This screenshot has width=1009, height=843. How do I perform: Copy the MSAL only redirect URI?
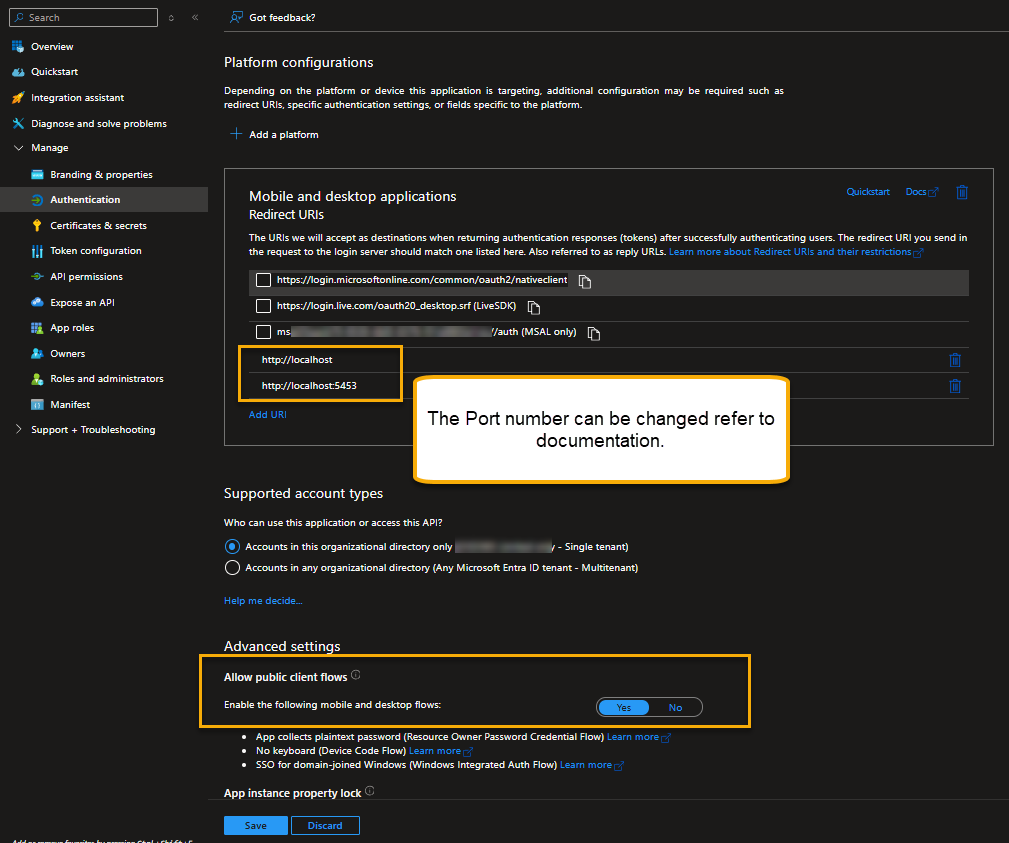click(593, 333)
